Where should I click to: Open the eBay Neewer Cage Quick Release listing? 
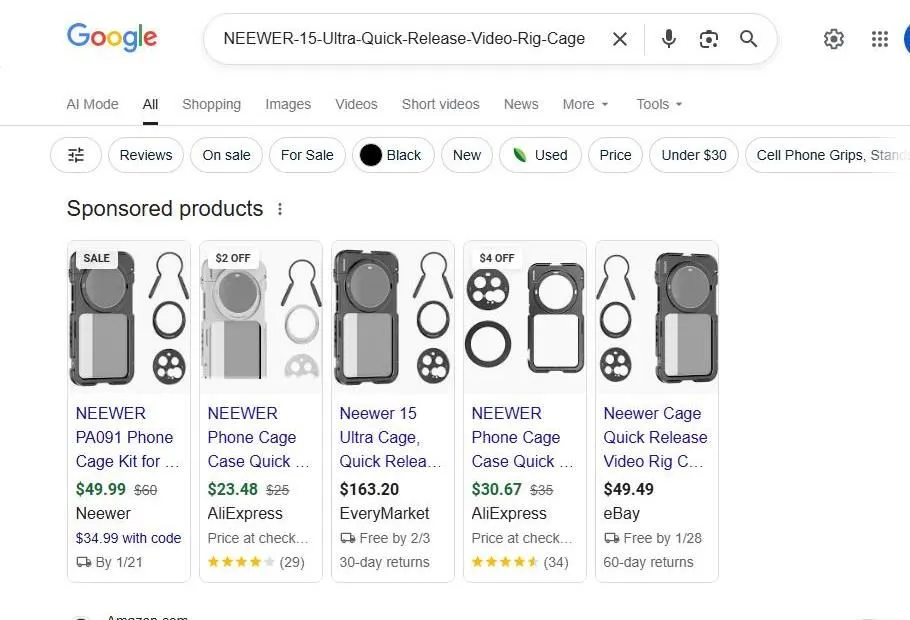[655, 437]
